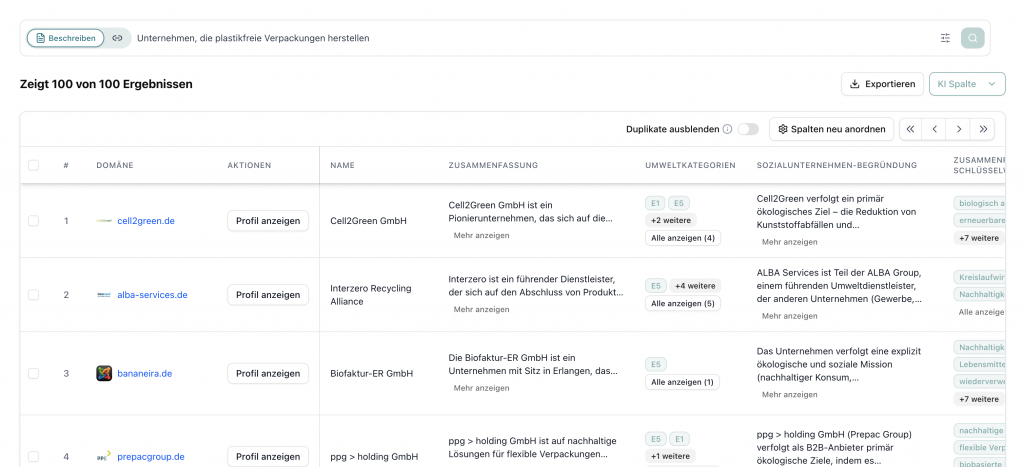The image size is (1024, 467).
Task: Open the KI Spalte dropdown
Action: coord(966,84)
